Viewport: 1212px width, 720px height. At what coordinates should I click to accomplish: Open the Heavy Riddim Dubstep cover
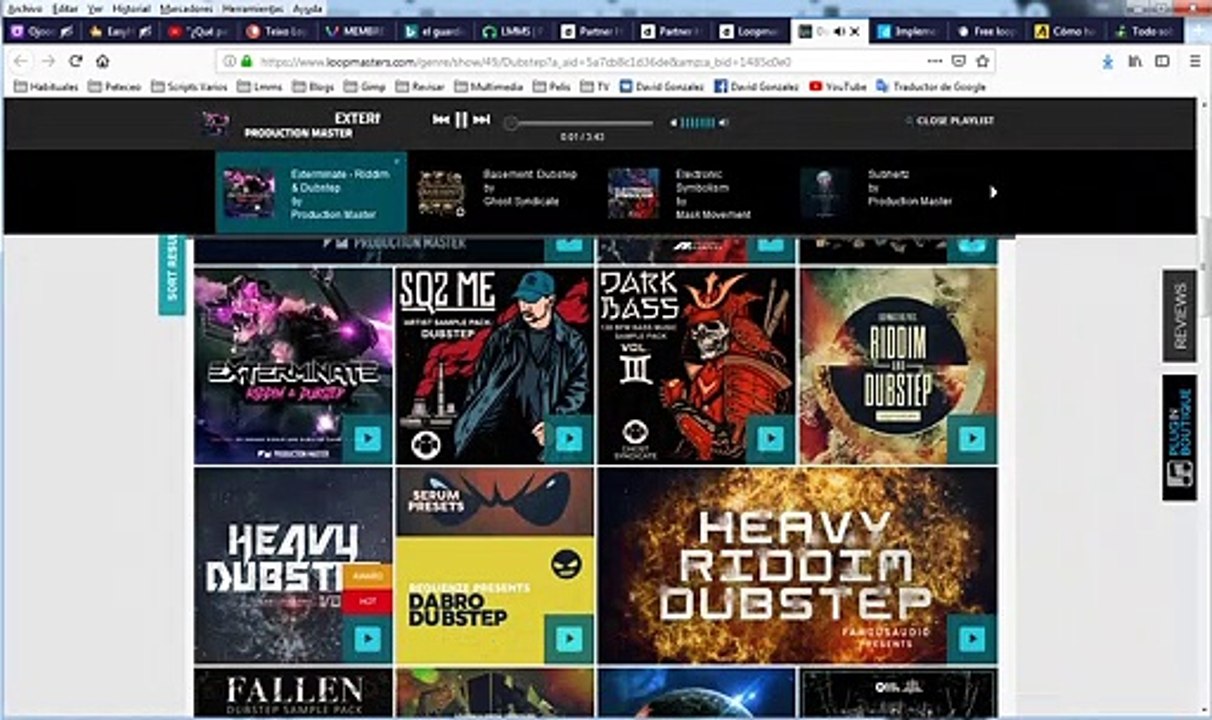tap(797, 565)
